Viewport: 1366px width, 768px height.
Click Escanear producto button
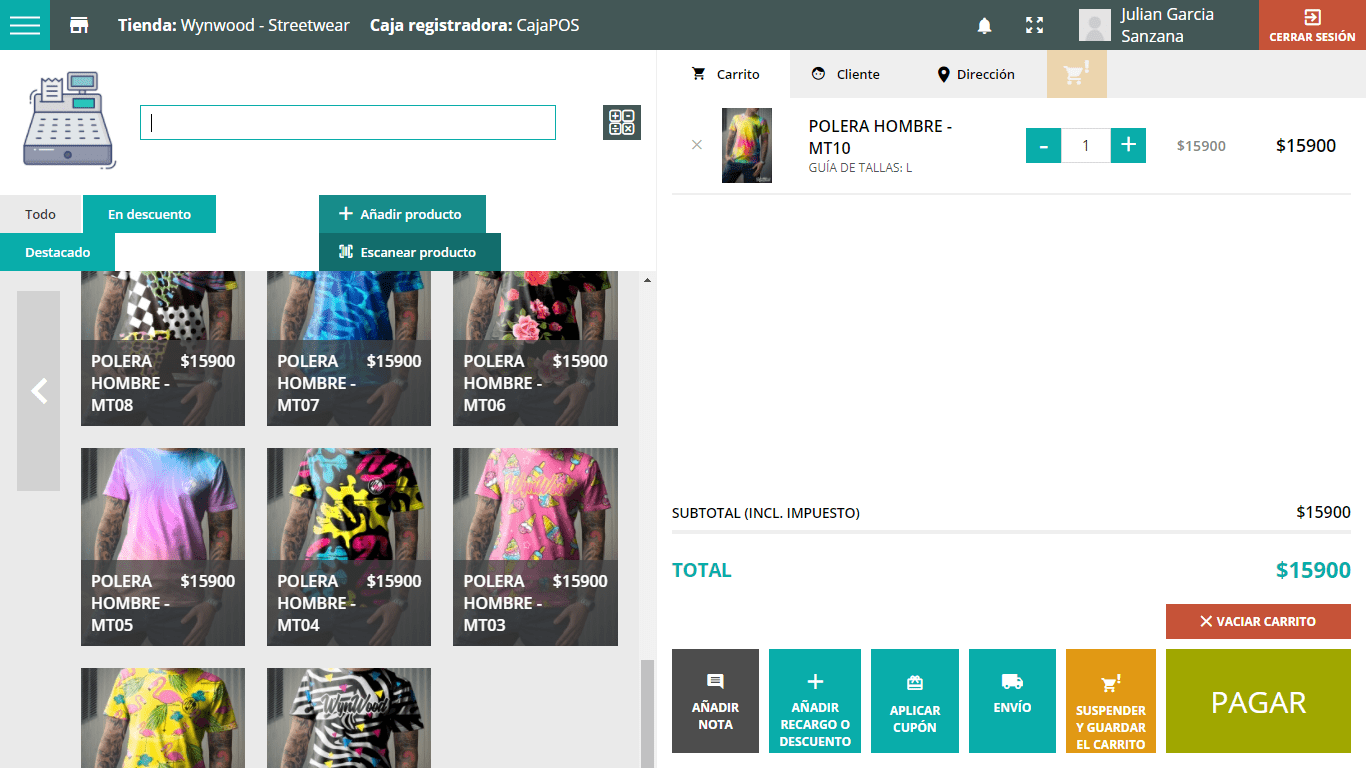click(x=410, y=252)
